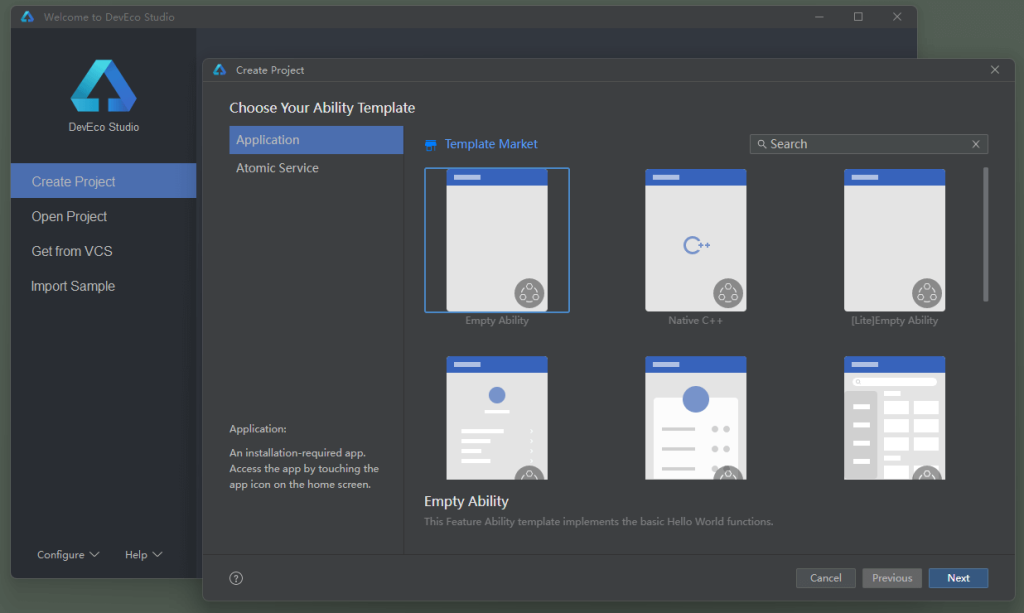Select the Native C++ template
Viewport: 1024px width, 613px height.
[696, 240]
